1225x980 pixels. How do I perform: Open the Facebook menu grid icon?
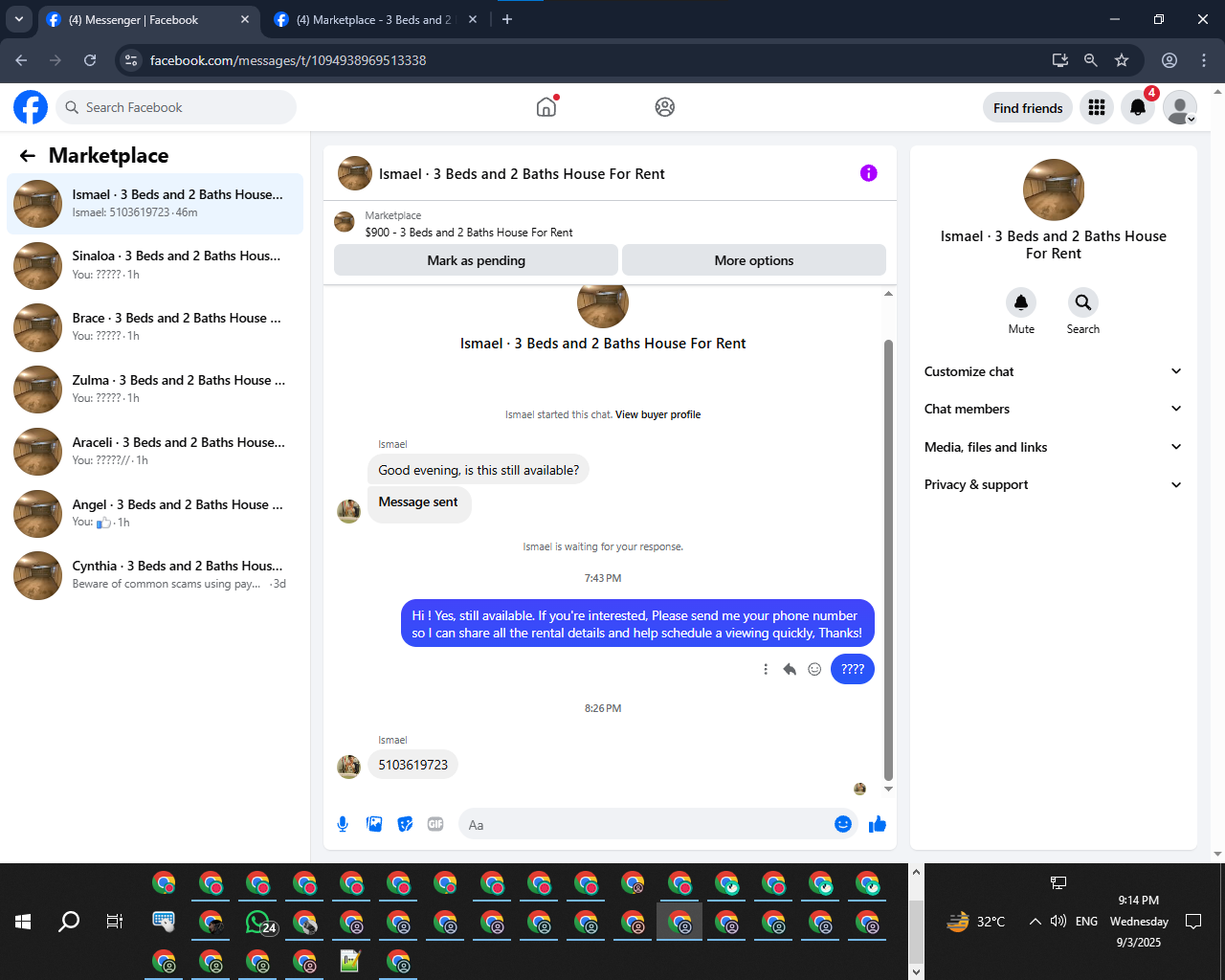1097,107
